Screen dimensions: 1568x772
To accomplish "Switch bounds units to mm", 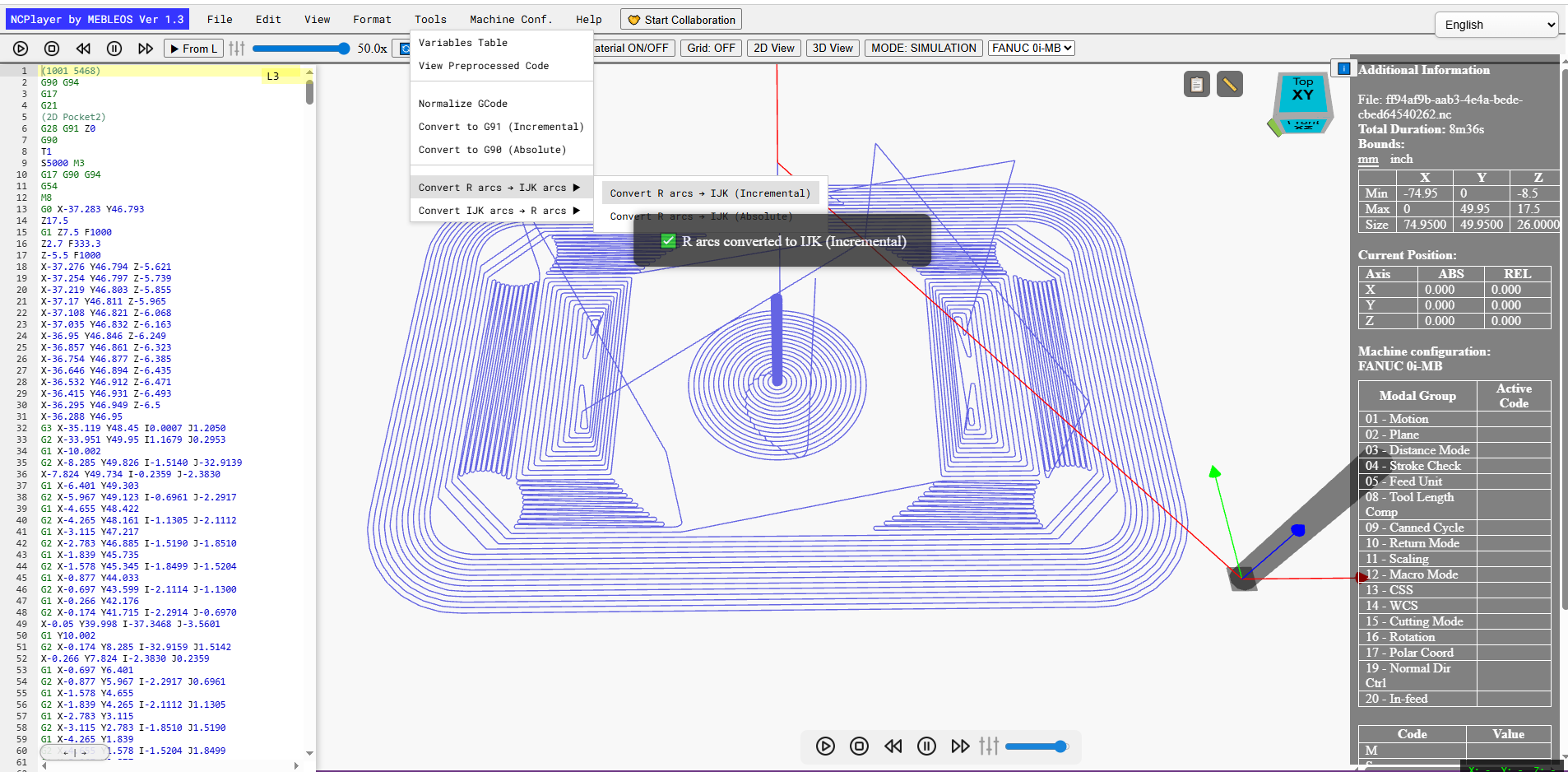I will click(x=1368, y=159).
